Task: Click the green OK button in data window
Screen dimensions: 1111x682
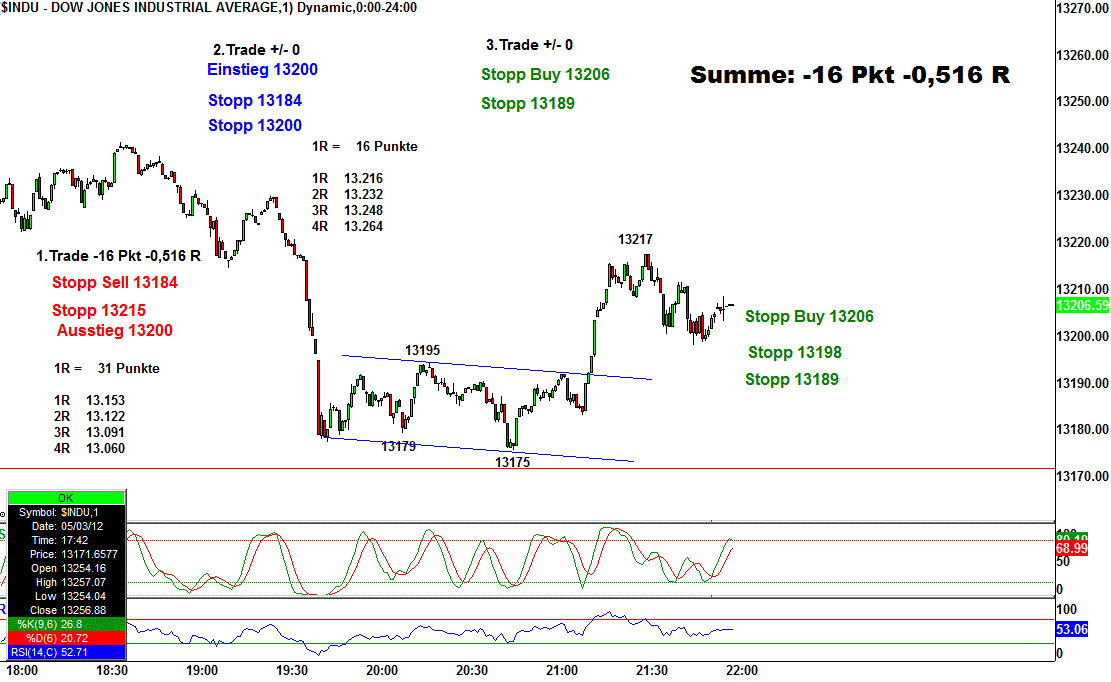Action: tap(66, 497)
